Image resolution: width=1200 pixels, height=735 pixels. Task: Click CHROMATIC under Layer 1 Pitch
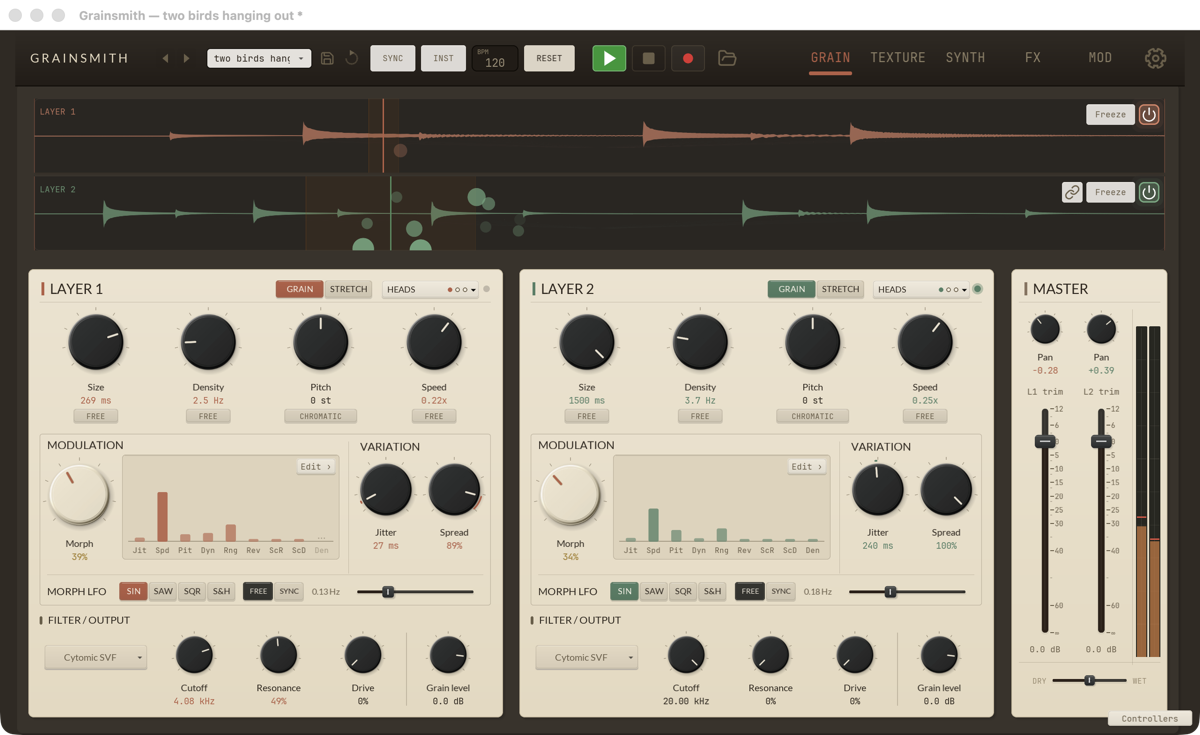coord(321,416)
